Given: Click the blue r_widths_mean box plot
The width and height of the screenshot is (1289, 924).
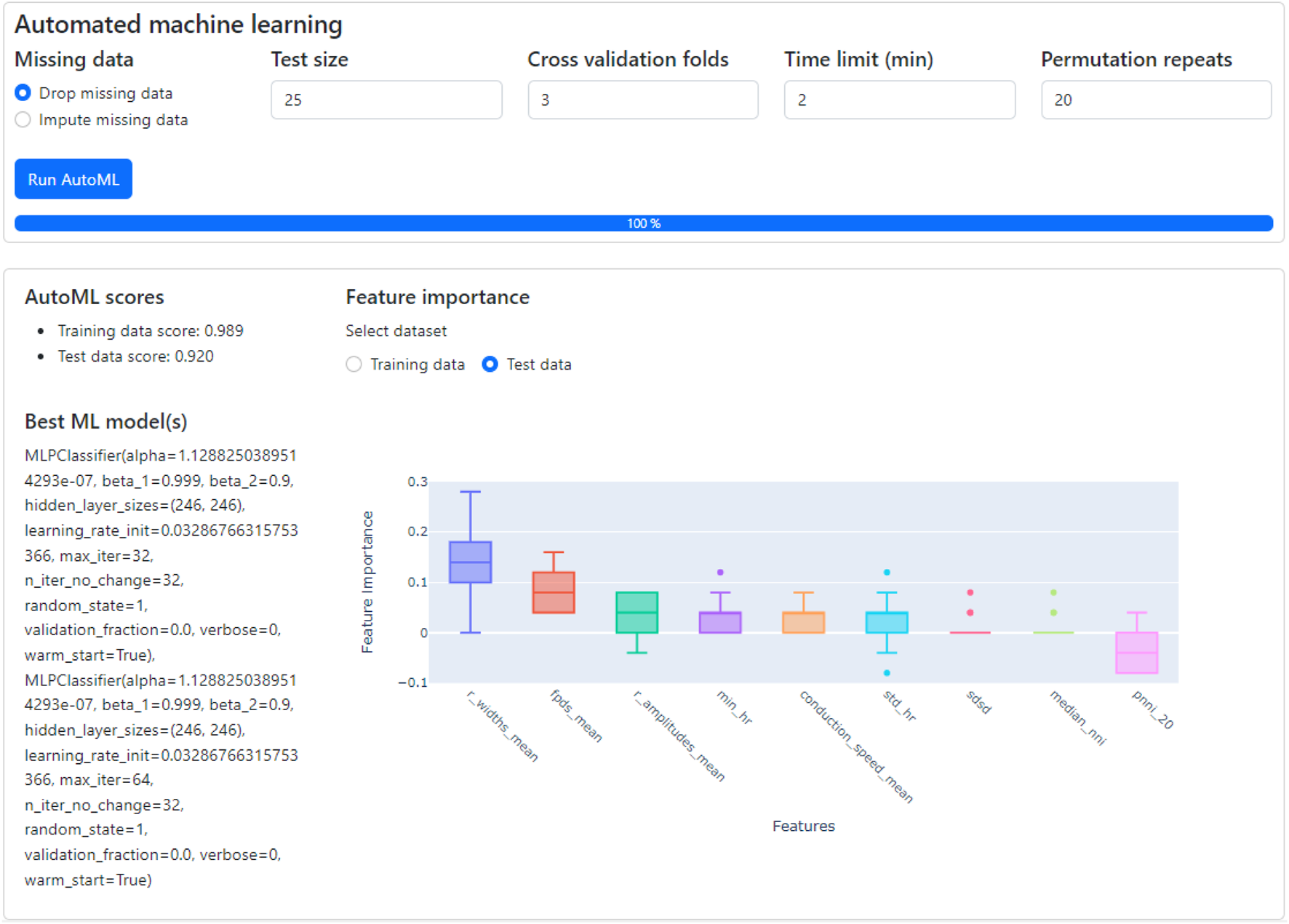Looking at the screenshot, I should click(471, 562).
